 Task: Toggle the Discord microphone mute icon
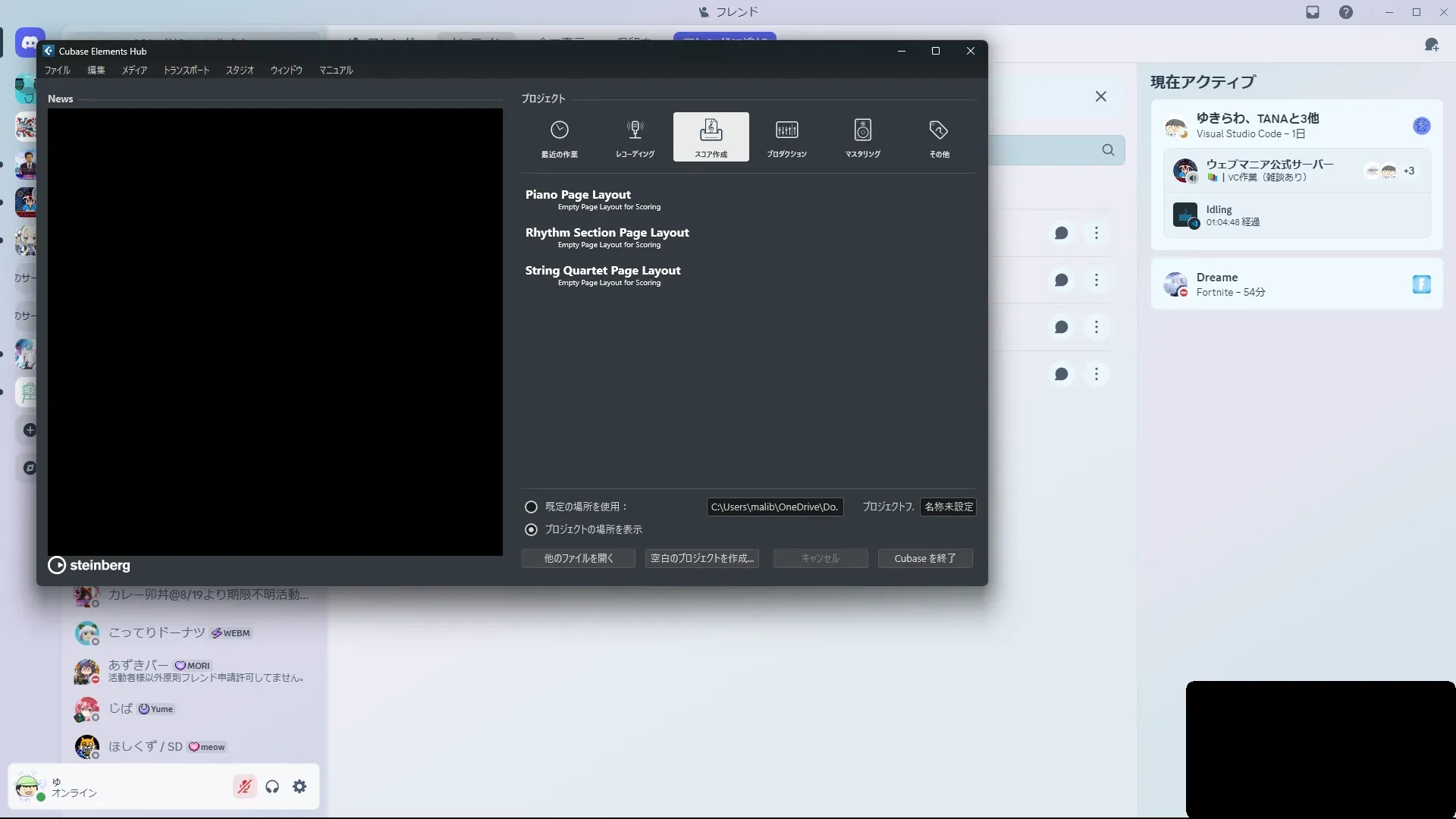[244, 787]
